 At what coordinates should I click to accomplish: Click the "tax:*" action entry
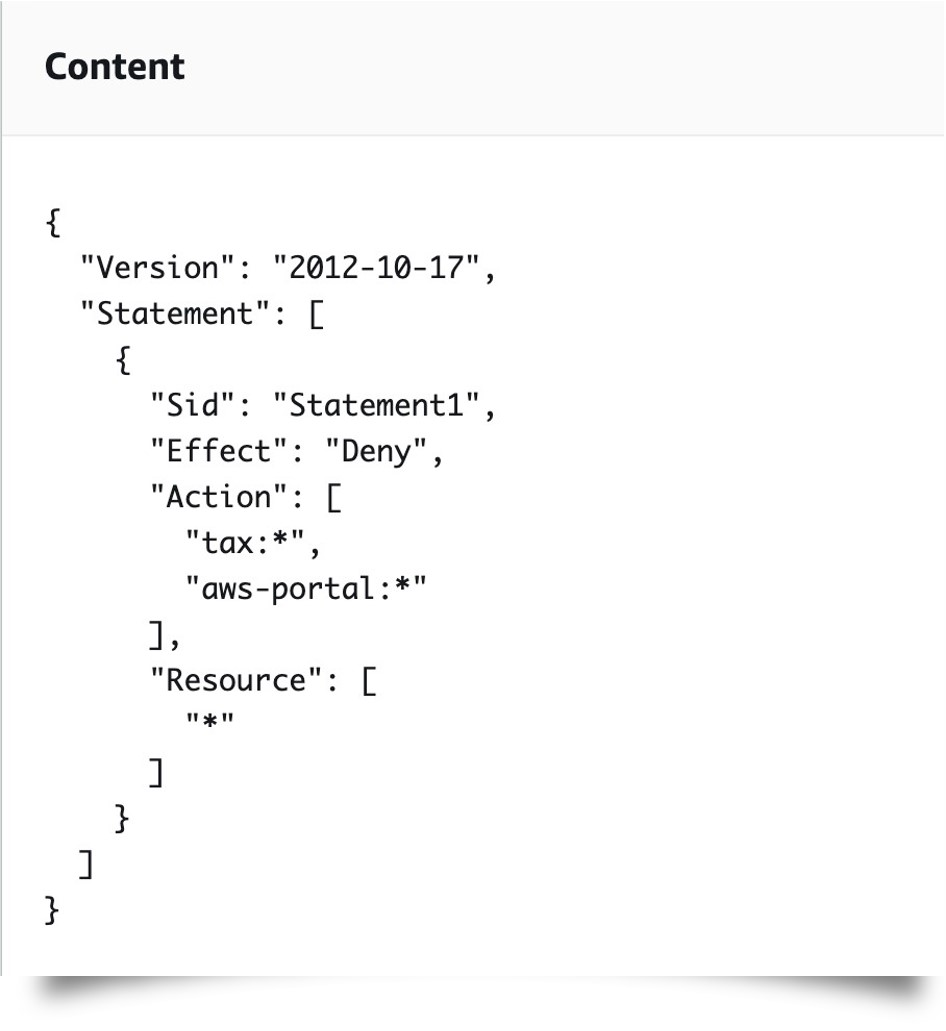click(x=245, y=542)
